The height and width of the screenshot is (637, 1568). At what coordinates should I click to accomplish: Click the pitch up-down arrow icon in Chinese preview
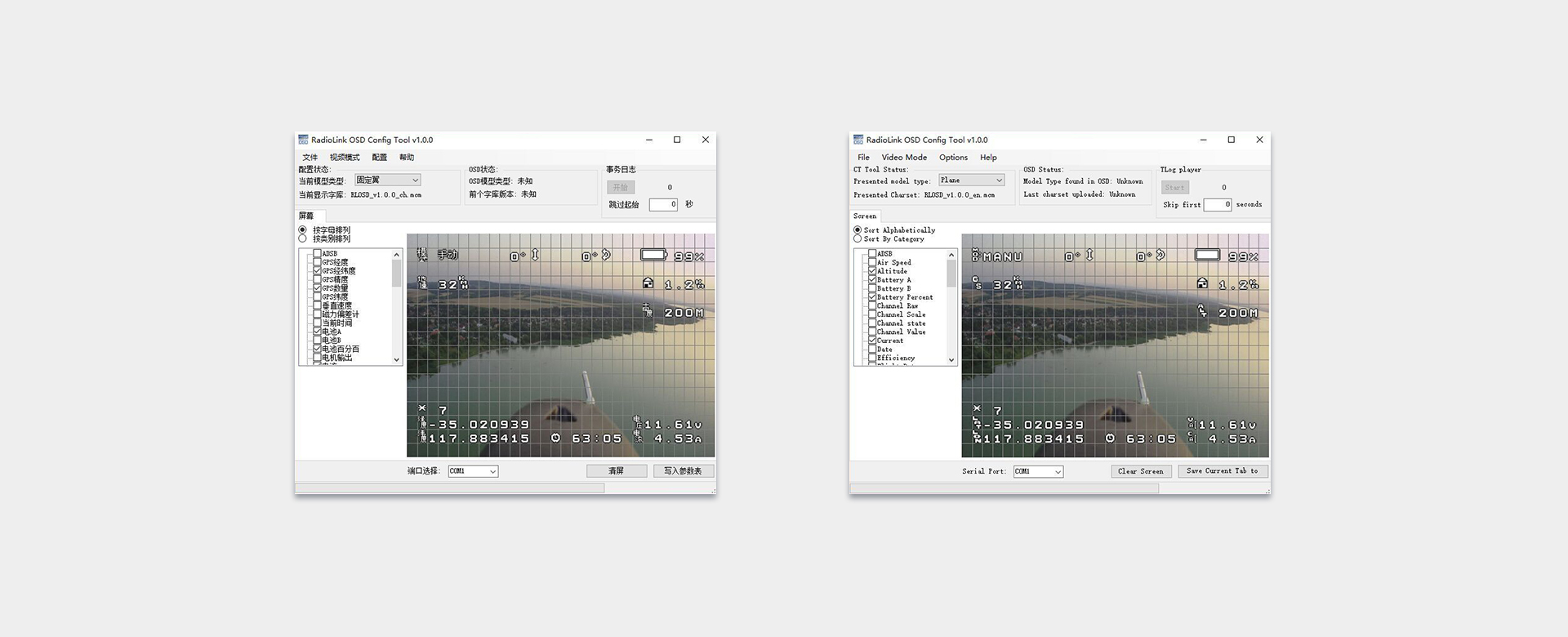click(536, 256)
